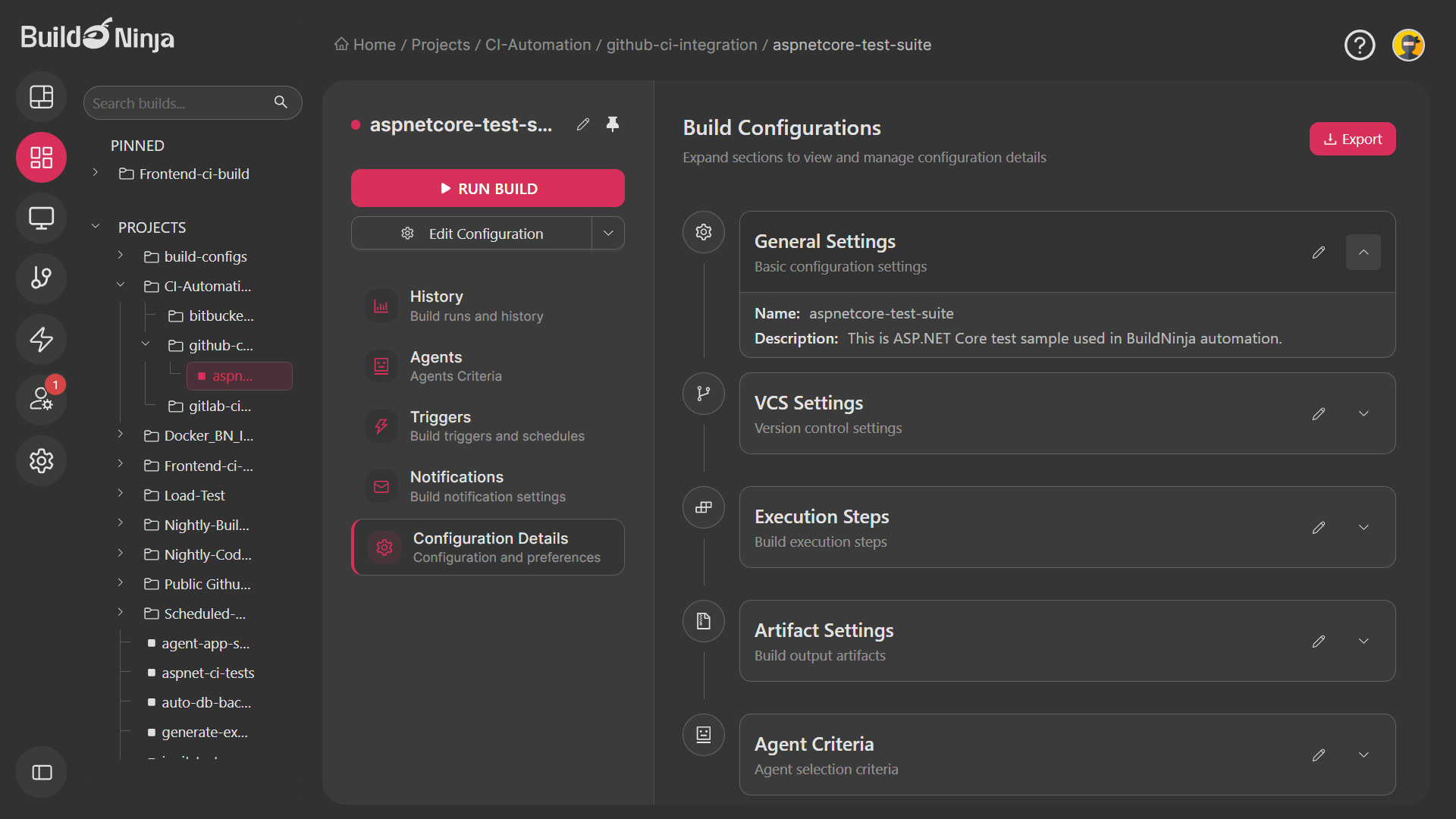Image resolution: width=1456 pixels, height=819 pixels.
Task: Expand the Docker_BN_I... project folder
Action: pyautogui.click(x=120, y=435)
